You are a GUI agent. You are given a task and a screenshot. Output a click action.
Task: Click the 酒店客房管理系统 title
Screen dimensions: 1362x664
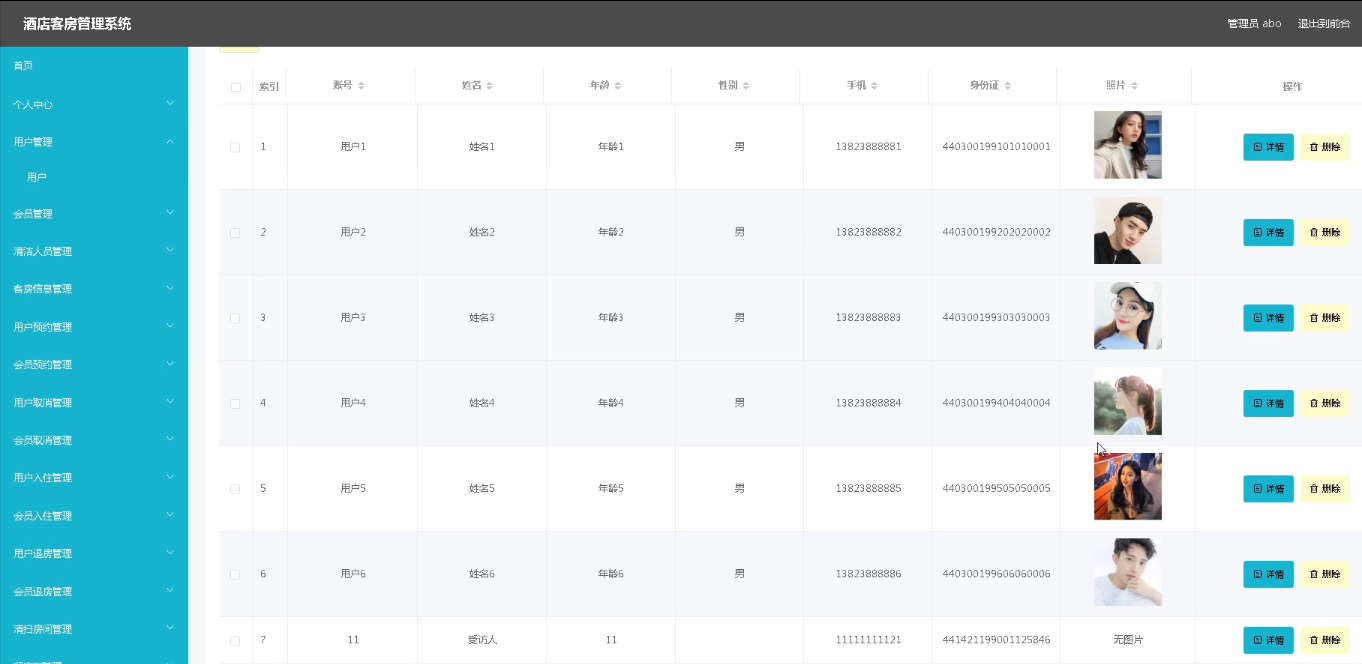(x=77, y=23)
